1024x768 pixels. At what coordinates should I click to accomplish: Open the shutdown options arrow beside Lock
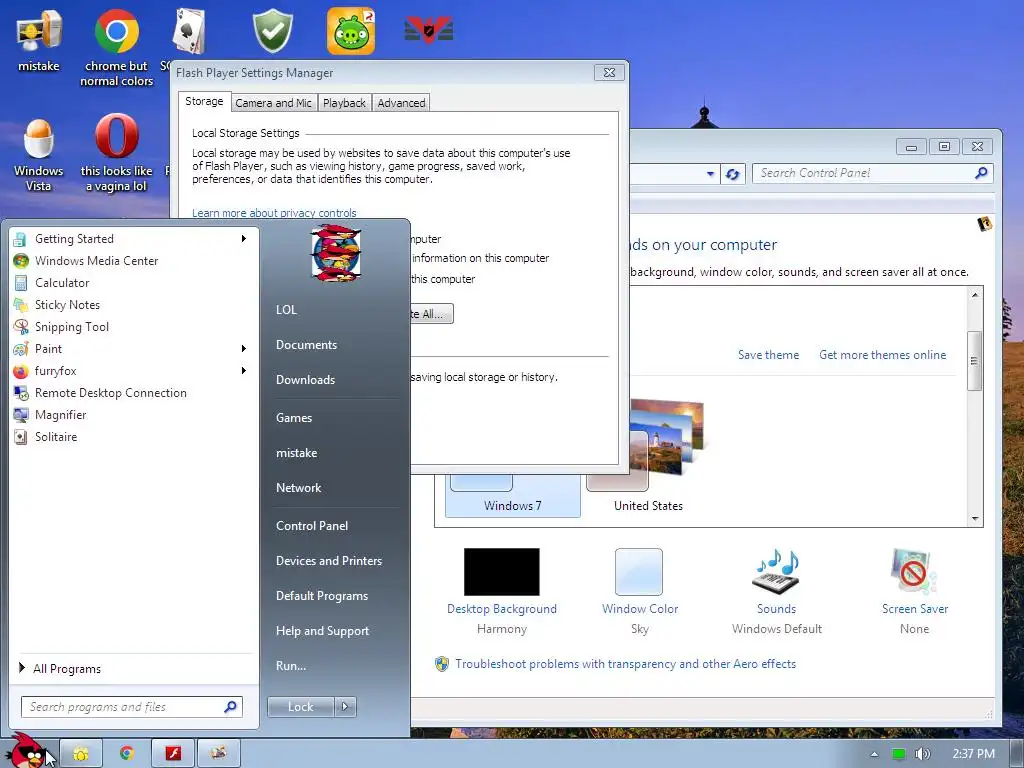tap(345, 707)
